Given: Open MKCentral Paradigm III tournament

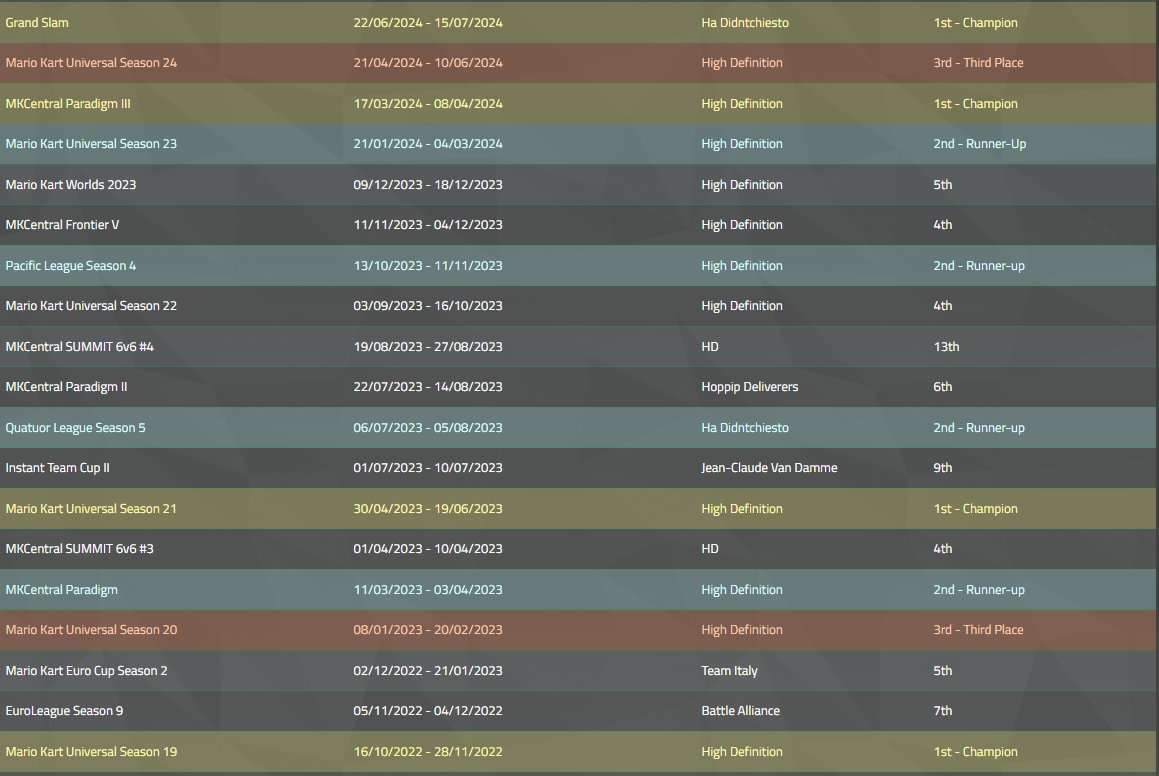Looking at the screenshot, I should (x=68, y=104).
